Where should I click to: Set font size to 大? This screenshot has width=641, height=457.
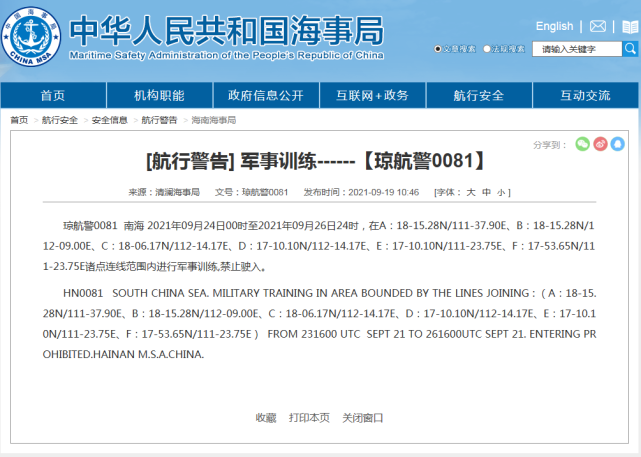[x=471, y=192]
